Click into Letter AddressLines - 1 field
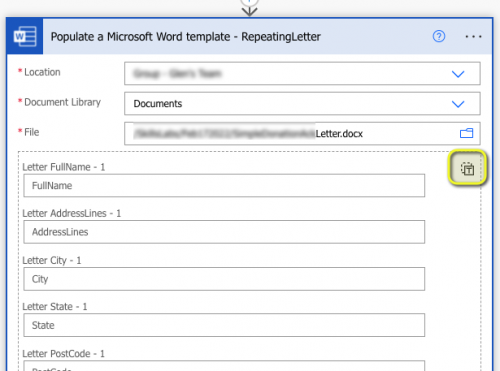 tap(224, 232)
